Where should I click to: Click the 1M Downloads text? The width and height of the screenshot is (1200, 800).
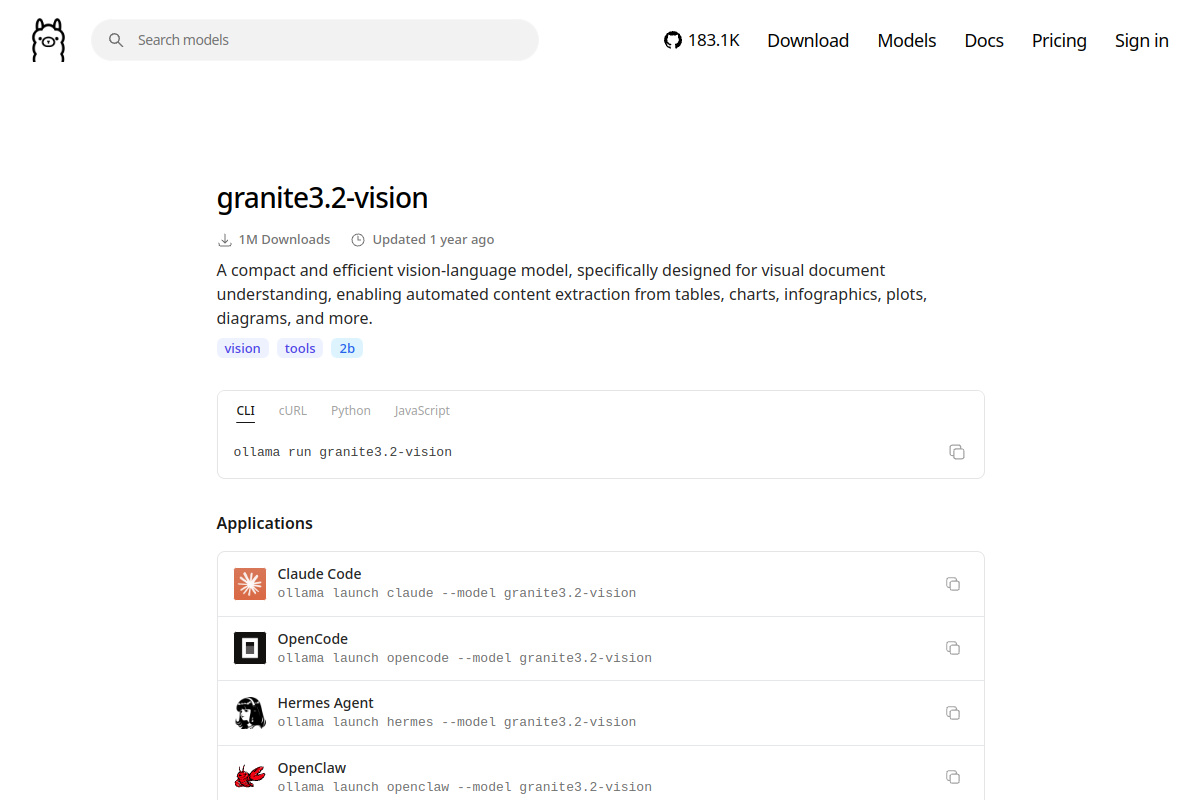pos(284,240)
